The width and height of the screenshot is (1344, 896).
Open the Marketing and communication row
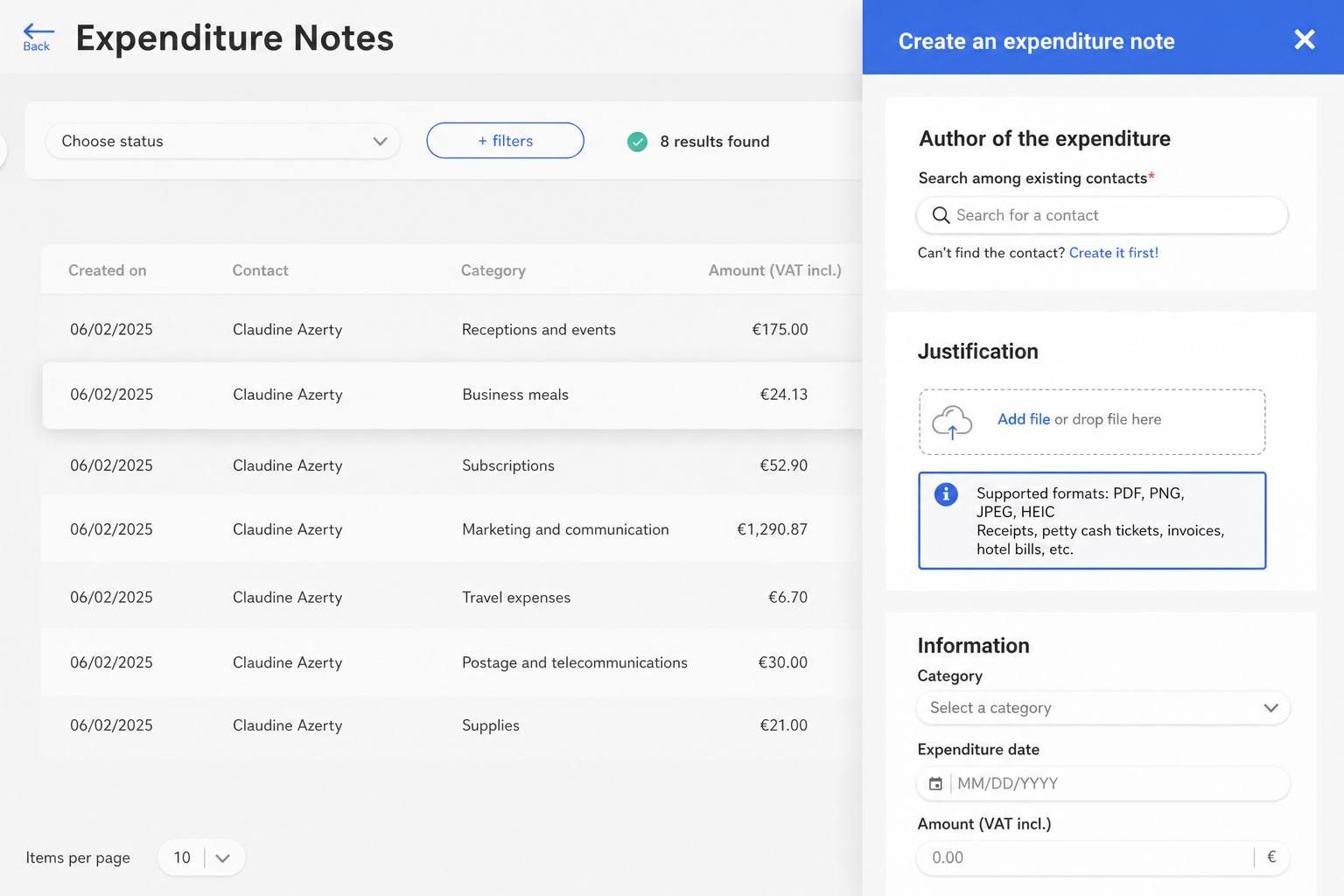click(x=452, y=529)
